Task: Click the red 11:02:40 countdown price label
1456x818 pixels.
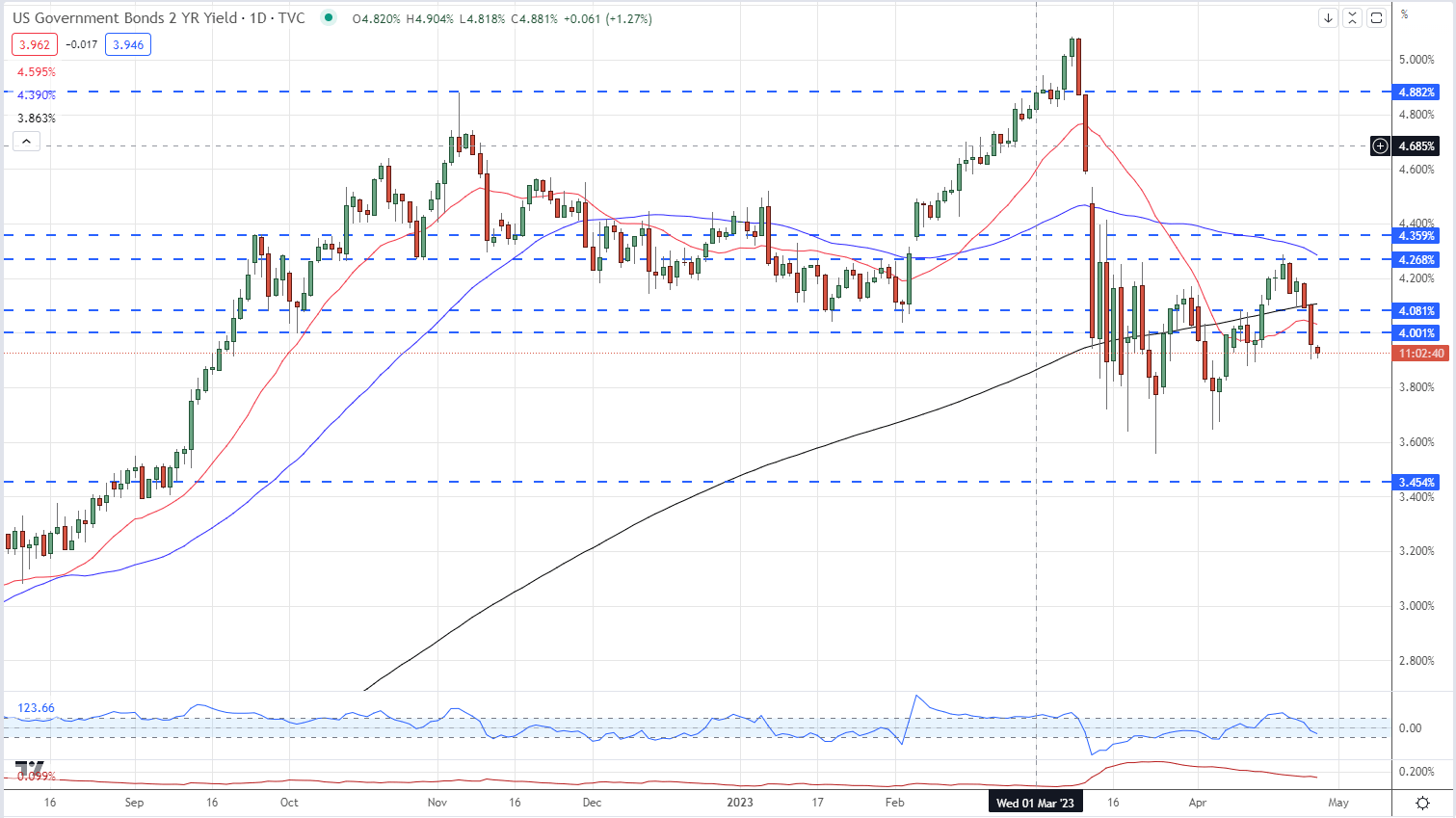Action: (1420, 354)
